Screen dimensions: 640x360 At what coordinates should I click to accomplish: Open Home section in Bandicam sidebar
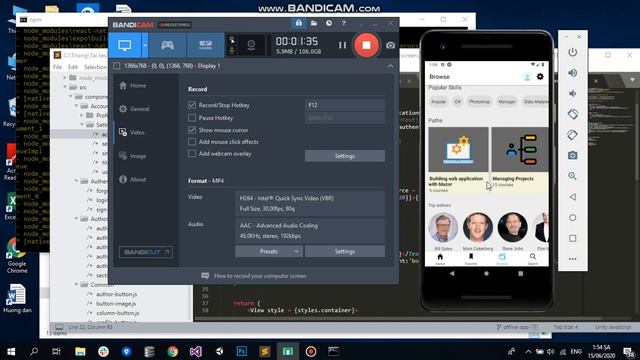pyautogui.click(x=133, y=85)
